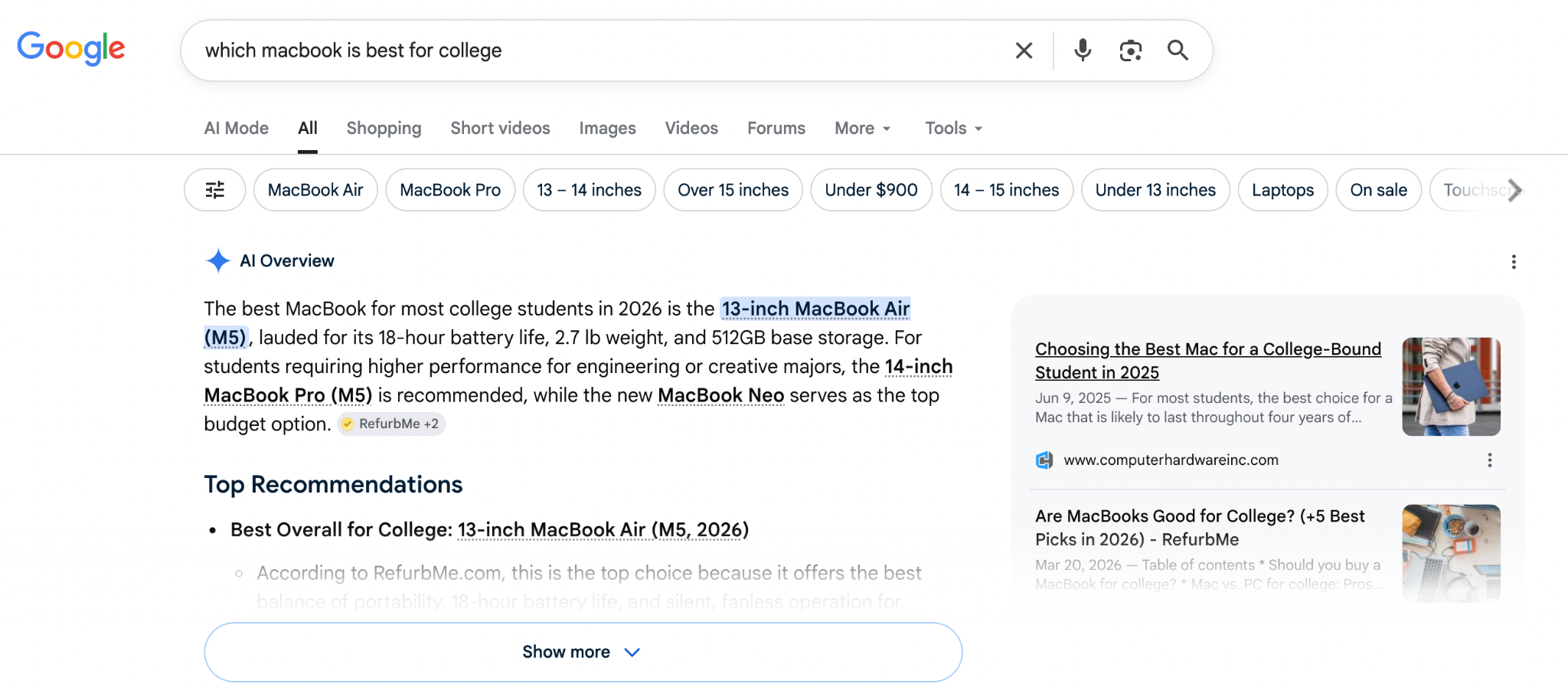1568x694 pixels.
Task: Click the 'Mar 20, 2026' article snippet
Action: [1209, 575]
